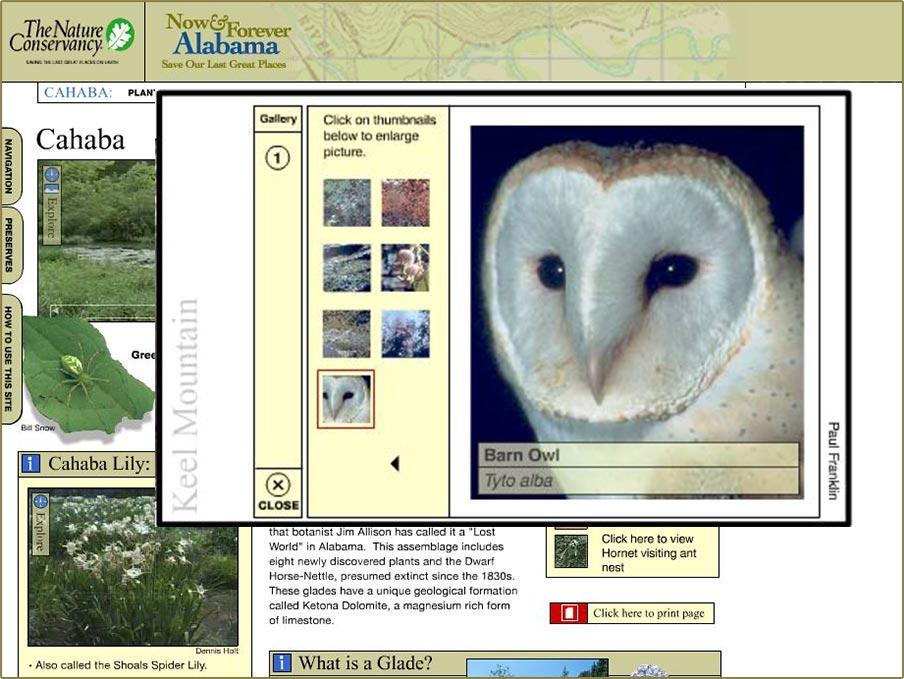Click the back arrow below the gallery thumbnails
904x679 pixels.
[x=394, y=463]
